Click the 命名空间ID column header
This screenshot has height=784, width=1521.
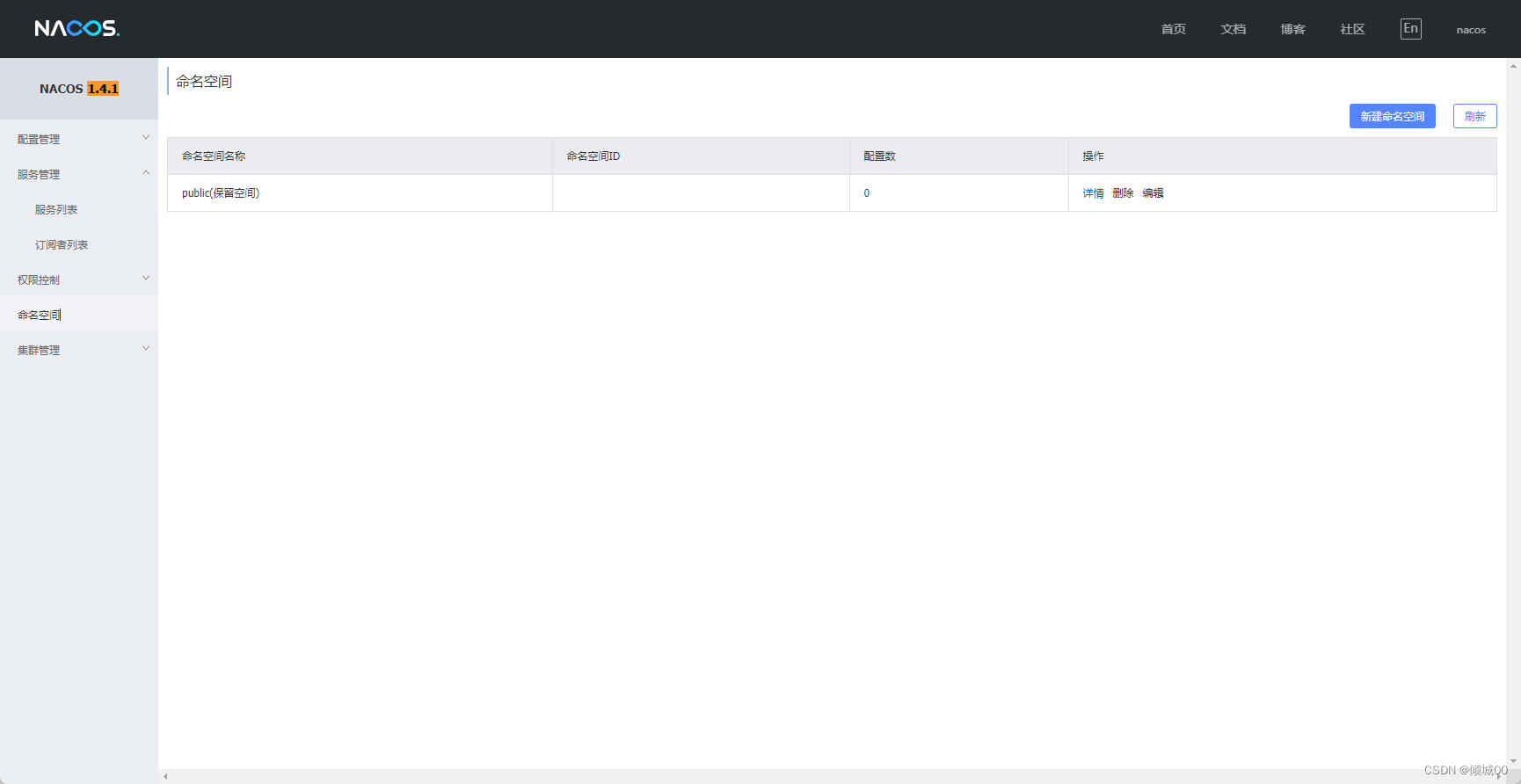point(701,156)
